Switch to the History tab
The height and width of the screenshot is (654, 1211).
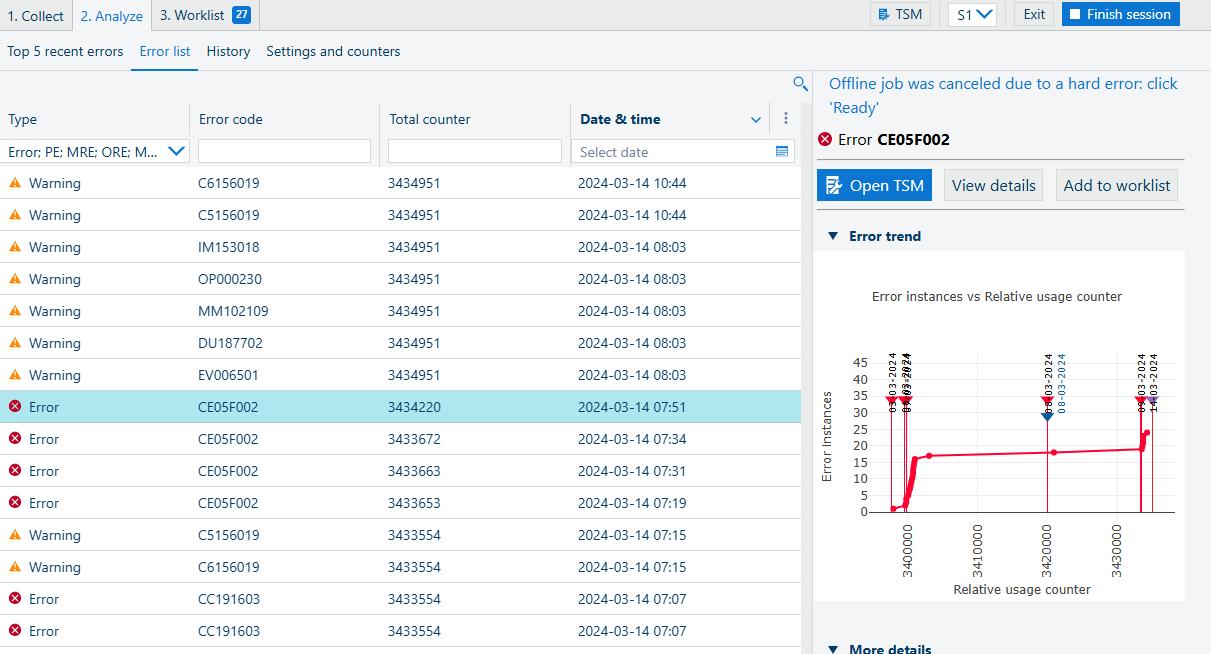228,51
